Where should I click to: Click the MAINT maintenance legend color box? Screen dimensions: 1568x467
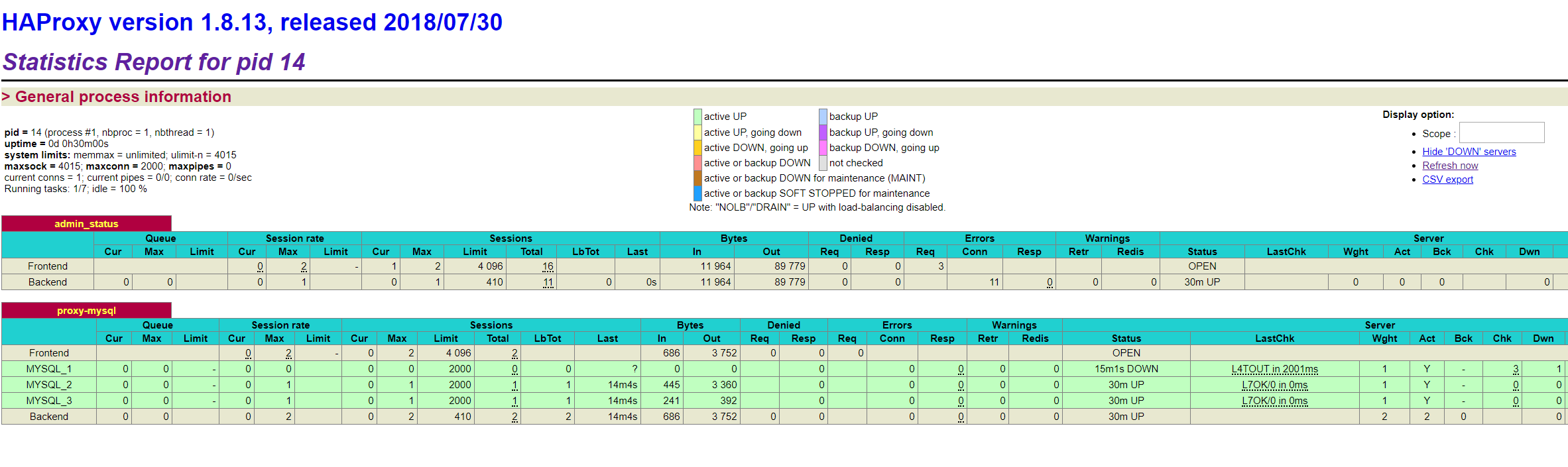click(x=697, y=178)
